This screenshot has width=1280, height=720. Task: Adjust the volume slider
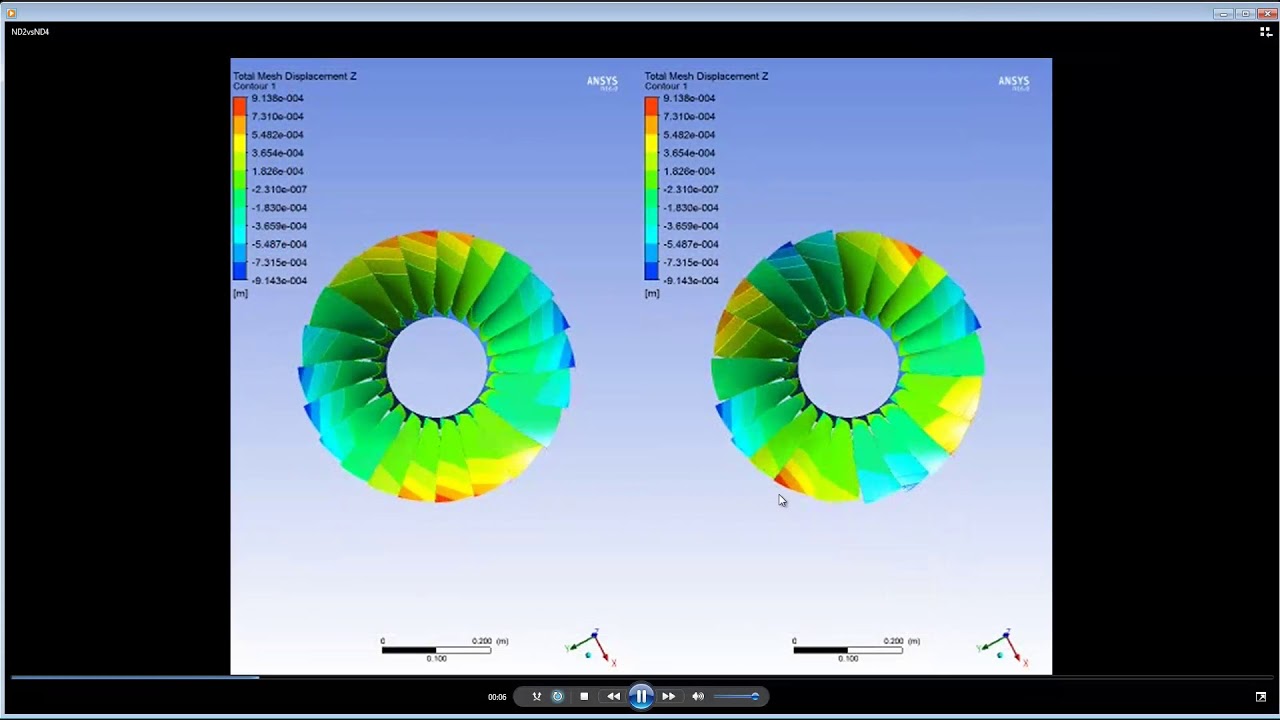click(737, 696)
